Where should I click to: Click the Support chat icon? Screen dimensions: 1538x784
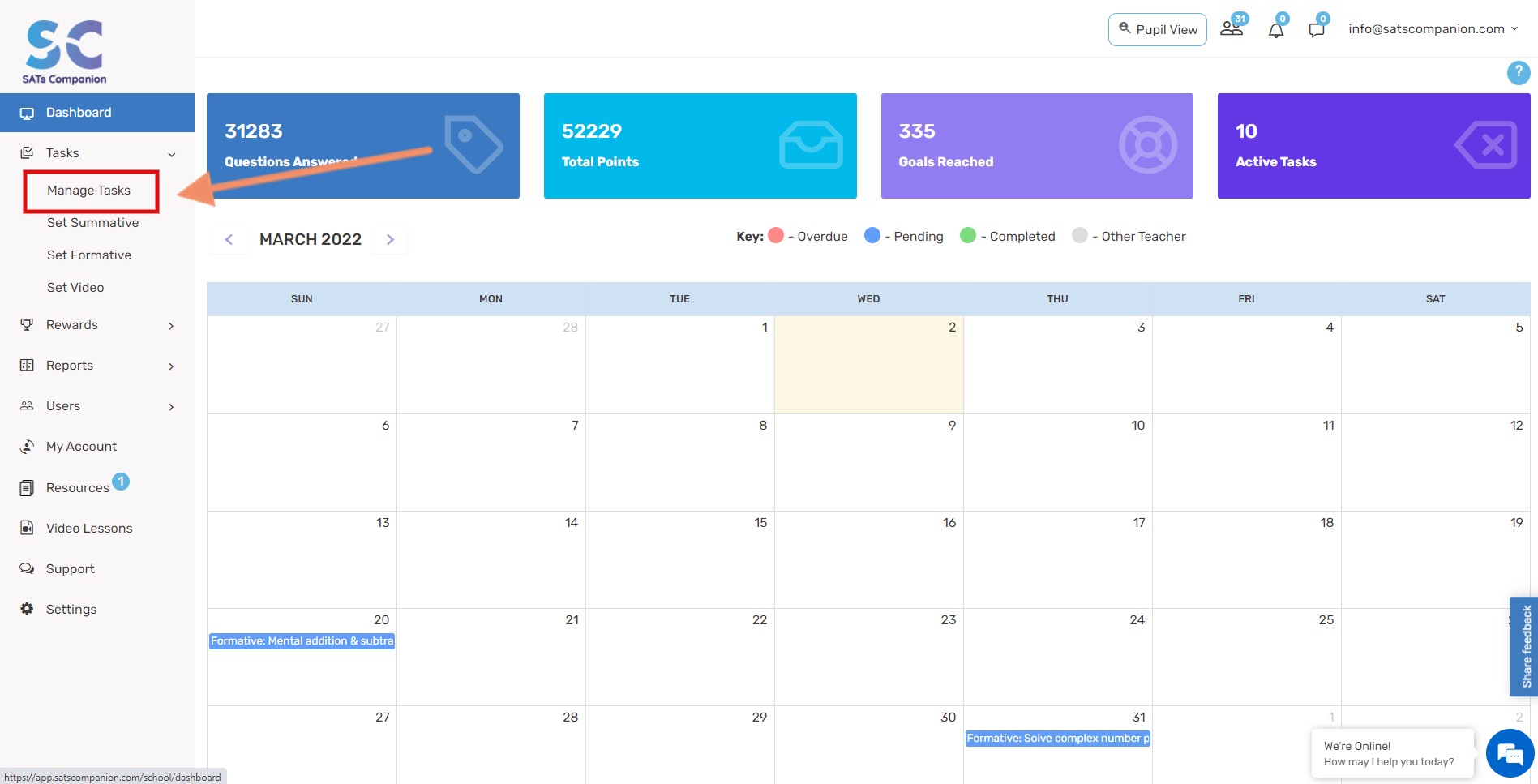click(27, 569)
